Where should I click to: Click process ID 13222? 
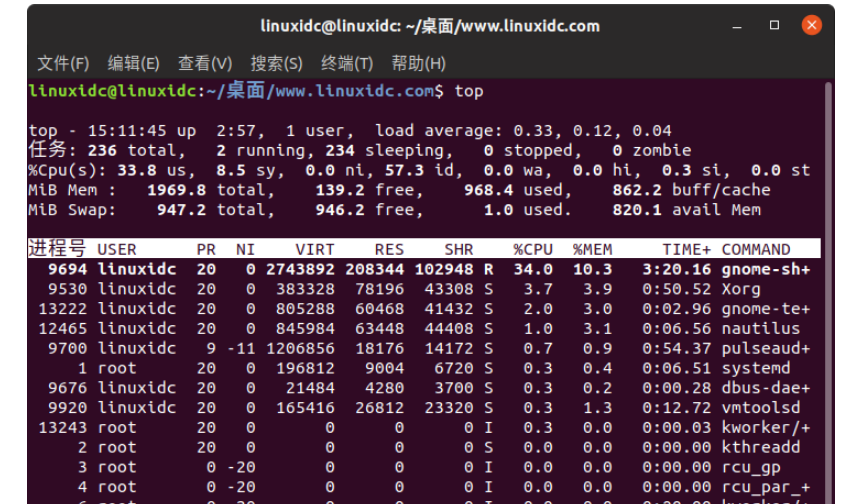tap(63, 309)
